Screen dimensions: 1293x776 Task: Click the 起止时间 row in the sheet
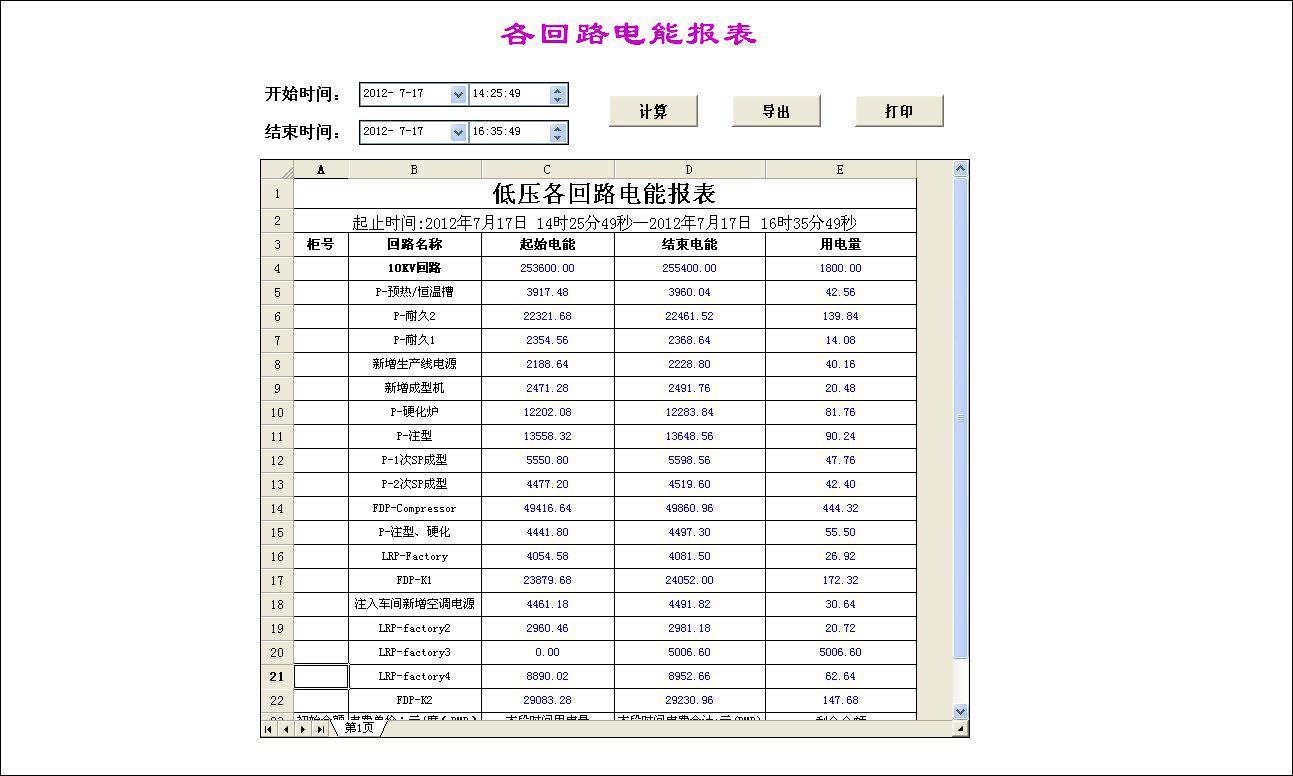point(605,222)
